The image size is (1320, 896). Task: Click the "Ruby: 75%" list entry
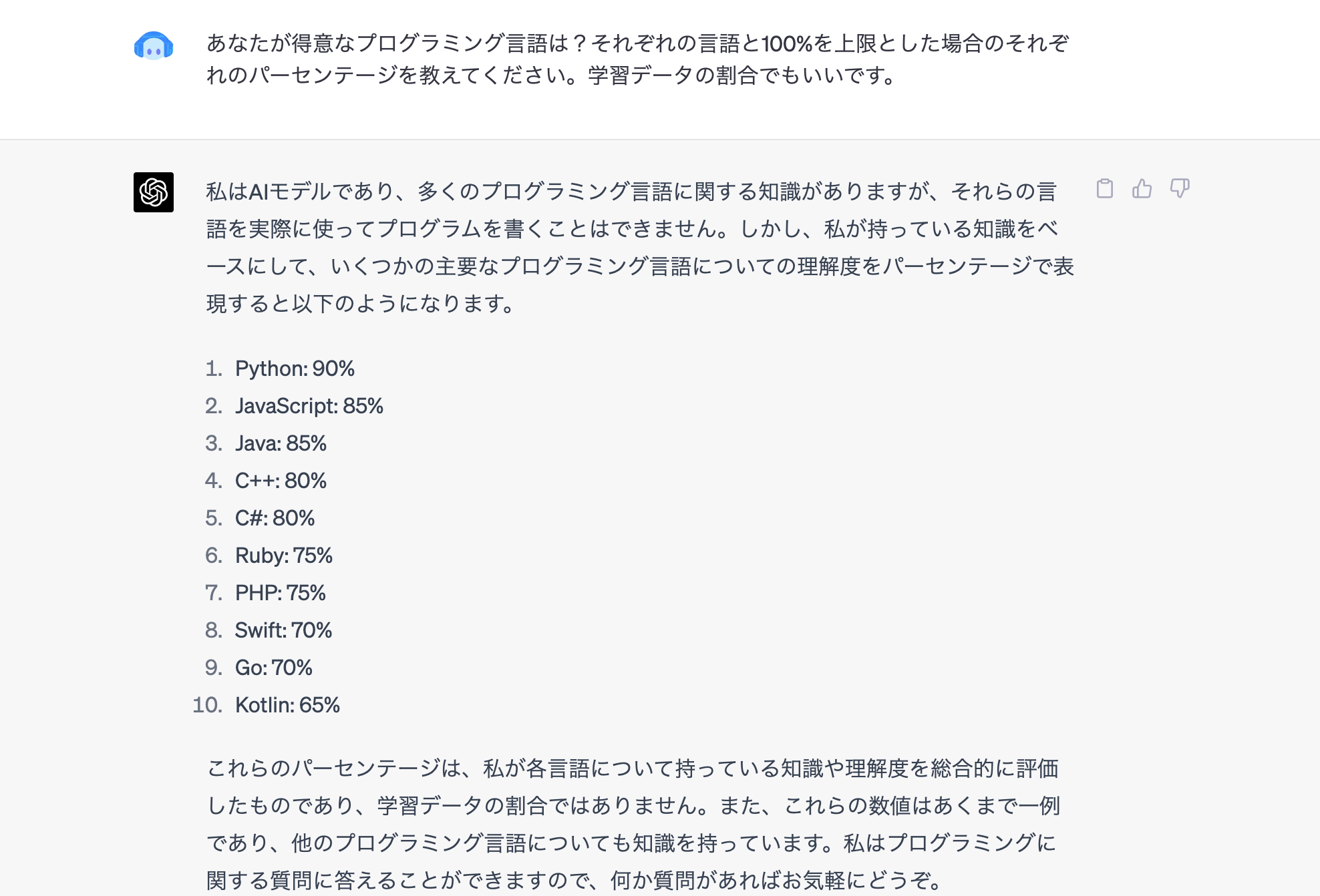coord(283,555)
